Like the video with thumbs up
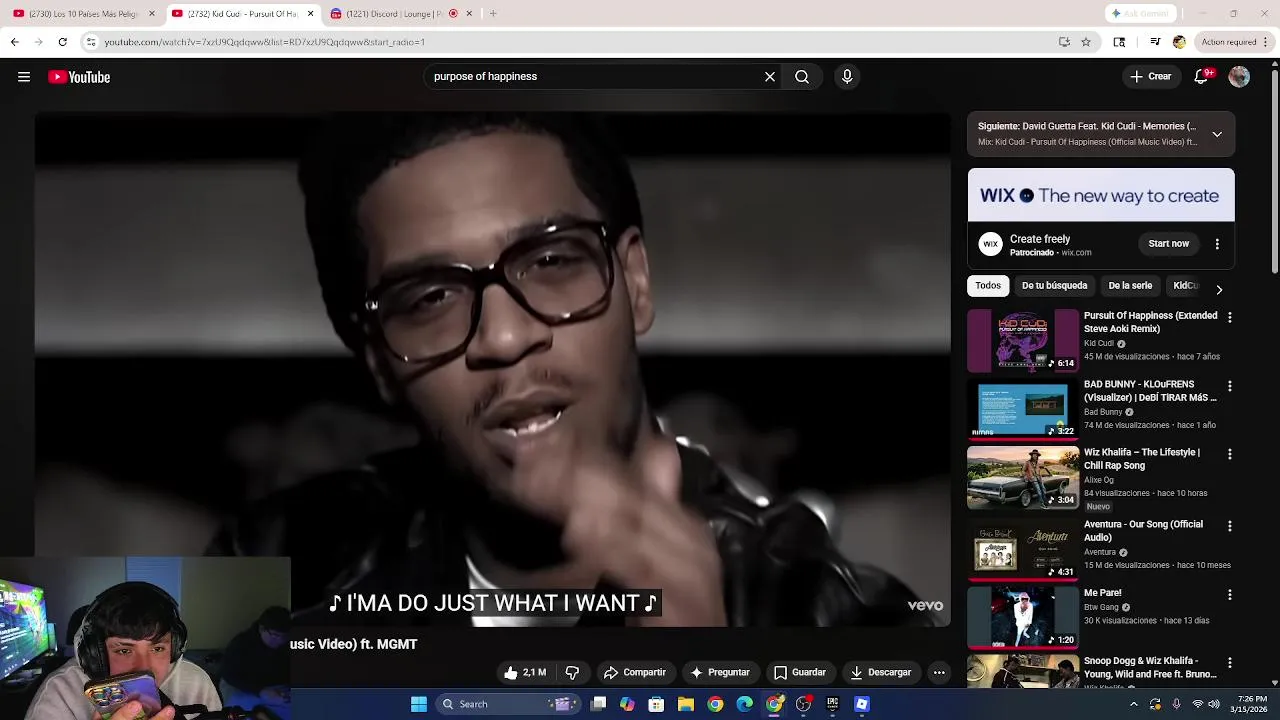Screen dimensions: 1280x720 [525, 673]
